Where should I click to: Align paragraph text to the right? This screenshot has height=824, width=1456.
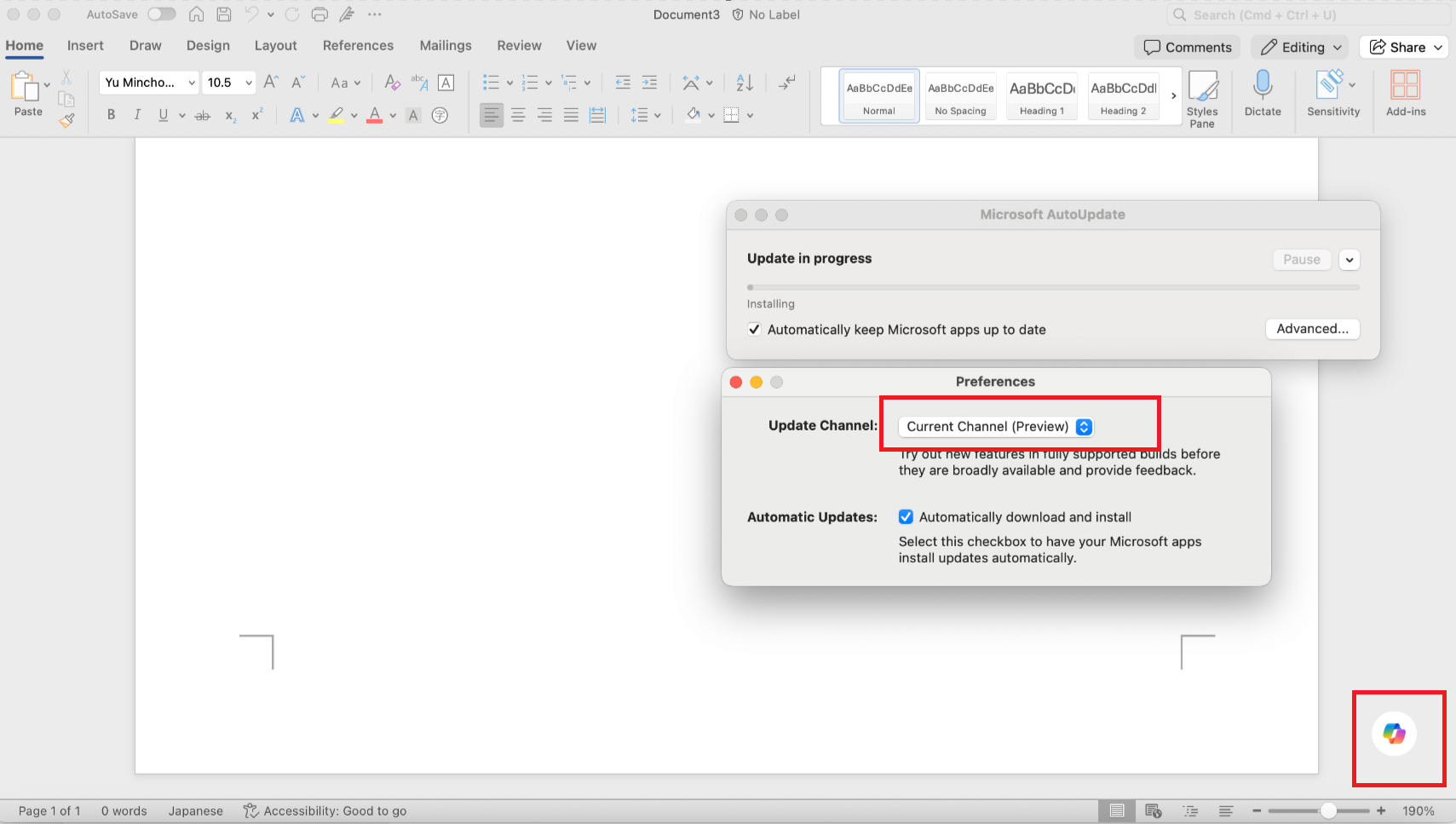pyautogui.click(x=544, y=115)
